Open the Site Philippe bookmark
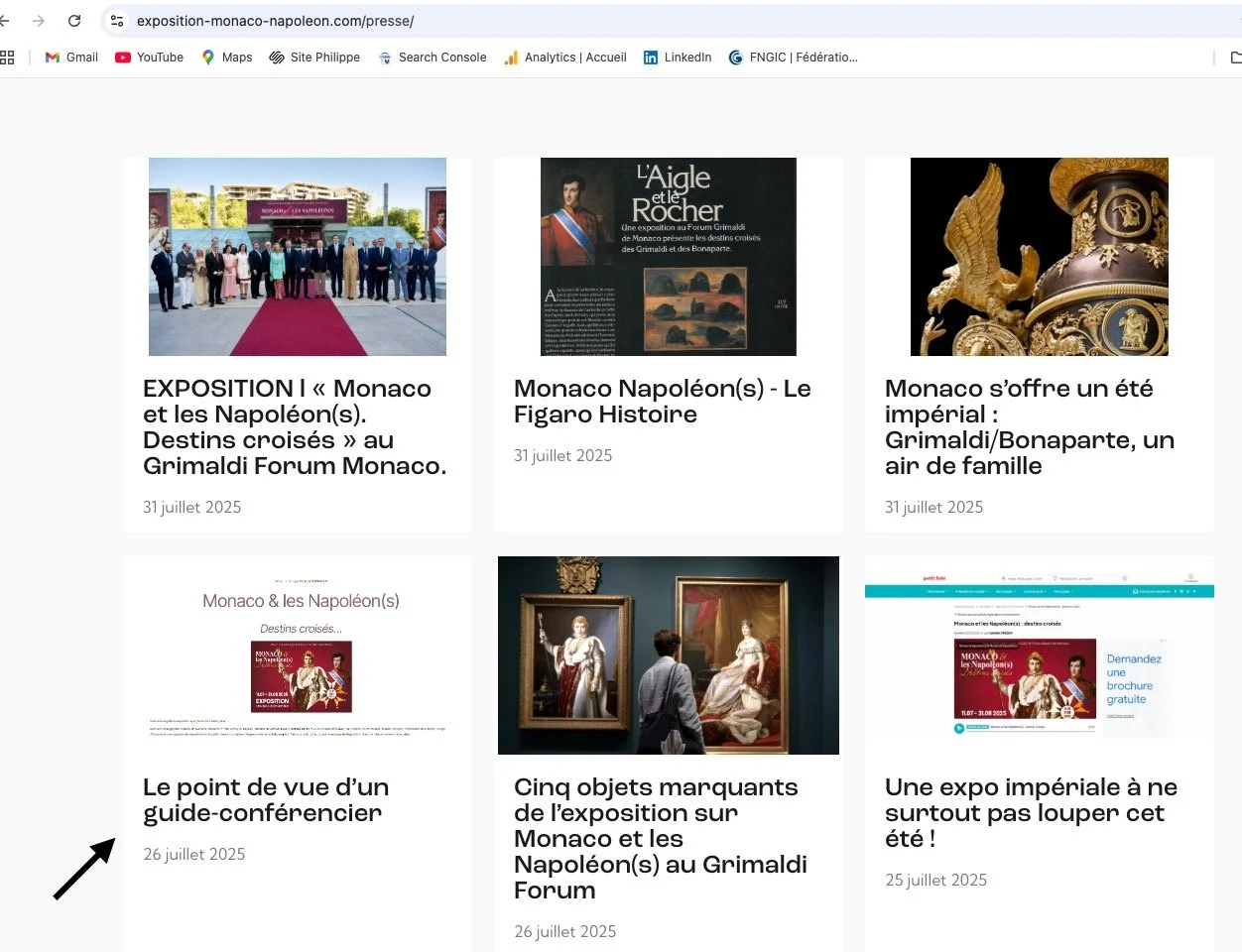 click(314, 58)
